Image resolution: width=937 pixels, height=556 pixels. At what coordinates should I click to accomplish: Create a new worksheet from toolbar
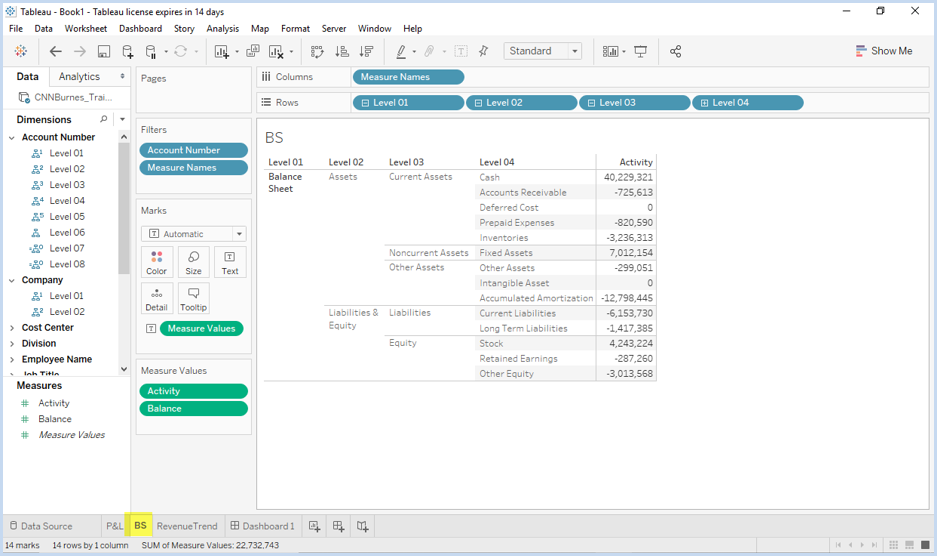(222, 51)
